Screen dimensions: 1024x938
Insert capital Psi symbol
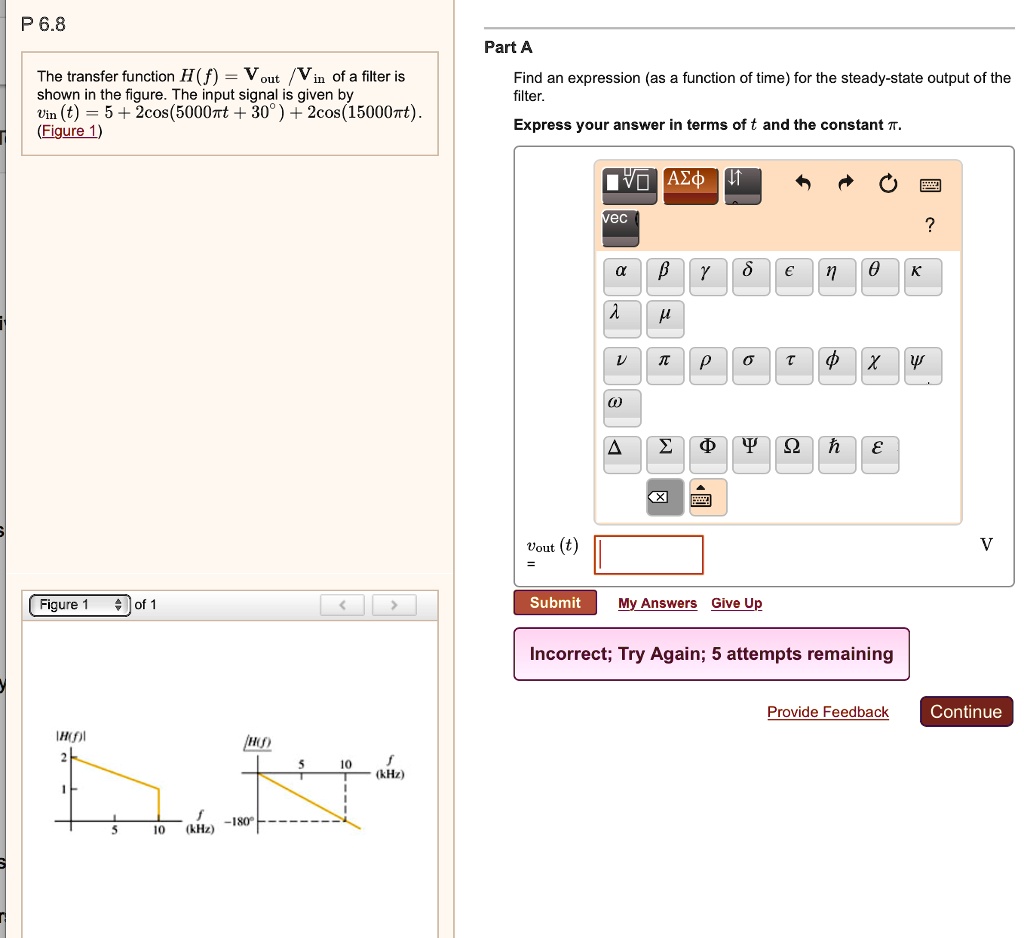tap(750, 455)
